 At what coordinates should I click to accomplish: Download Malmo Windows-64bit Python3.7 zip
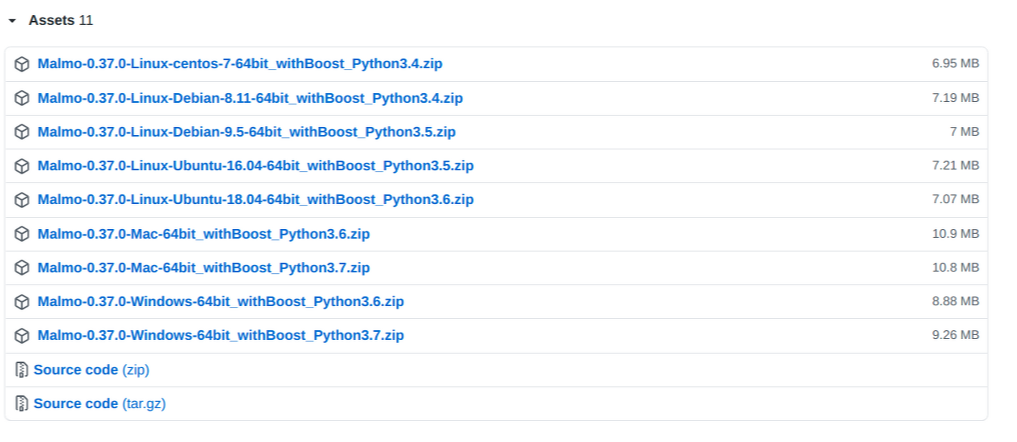221,335
